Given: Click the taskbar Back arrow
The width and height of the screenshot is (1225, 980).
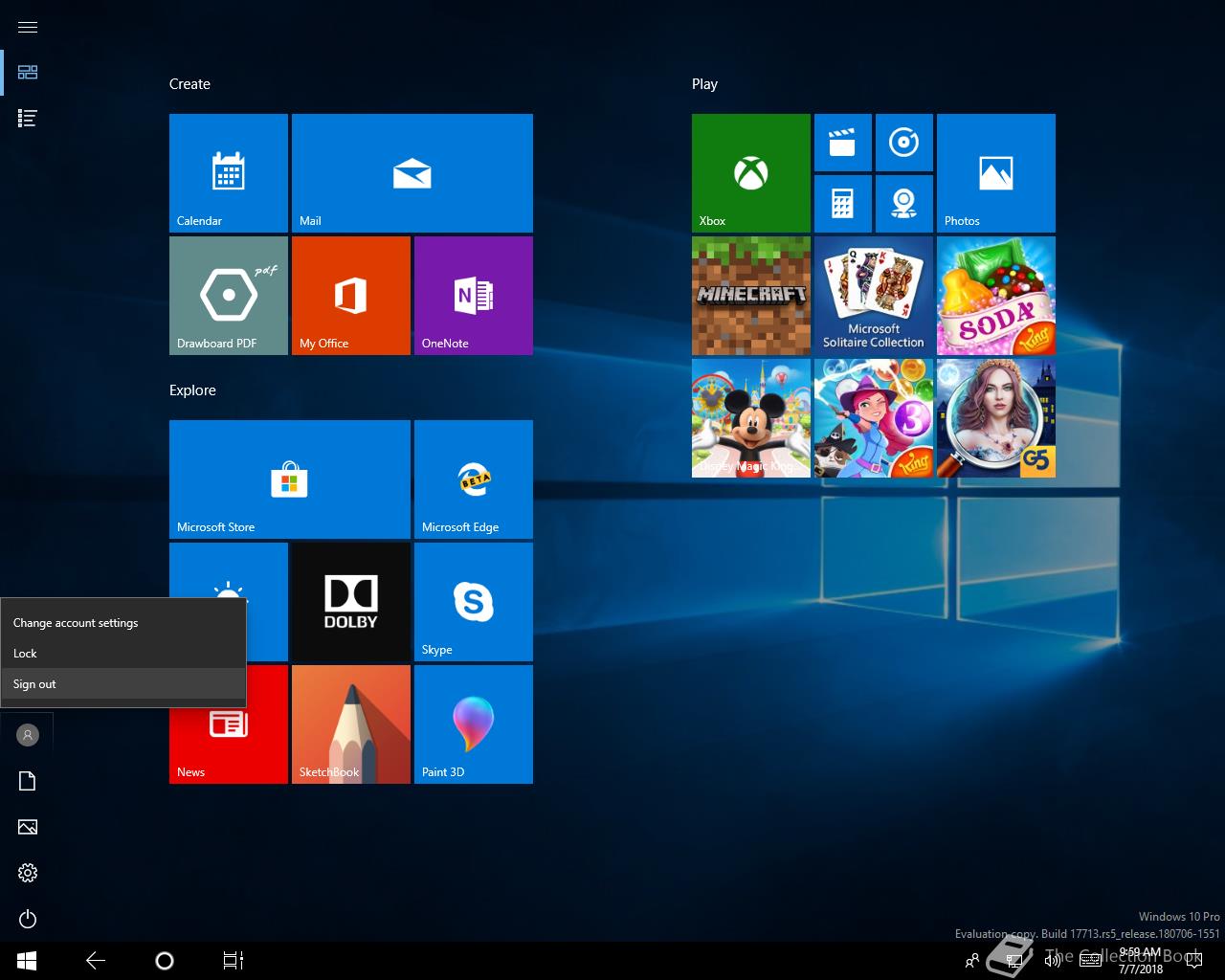Looking at the screenshot, I should 96,961.
